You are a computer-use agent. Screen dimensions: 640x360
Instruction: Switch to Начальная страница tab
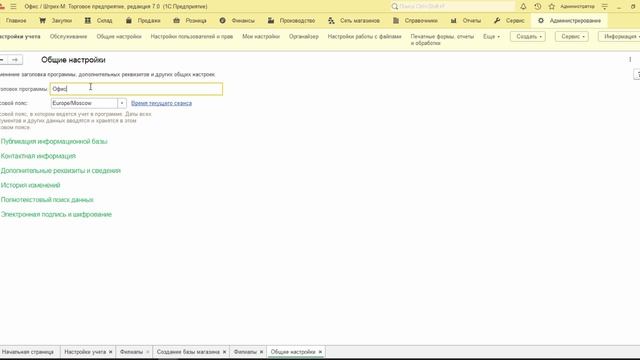[27, 352]
